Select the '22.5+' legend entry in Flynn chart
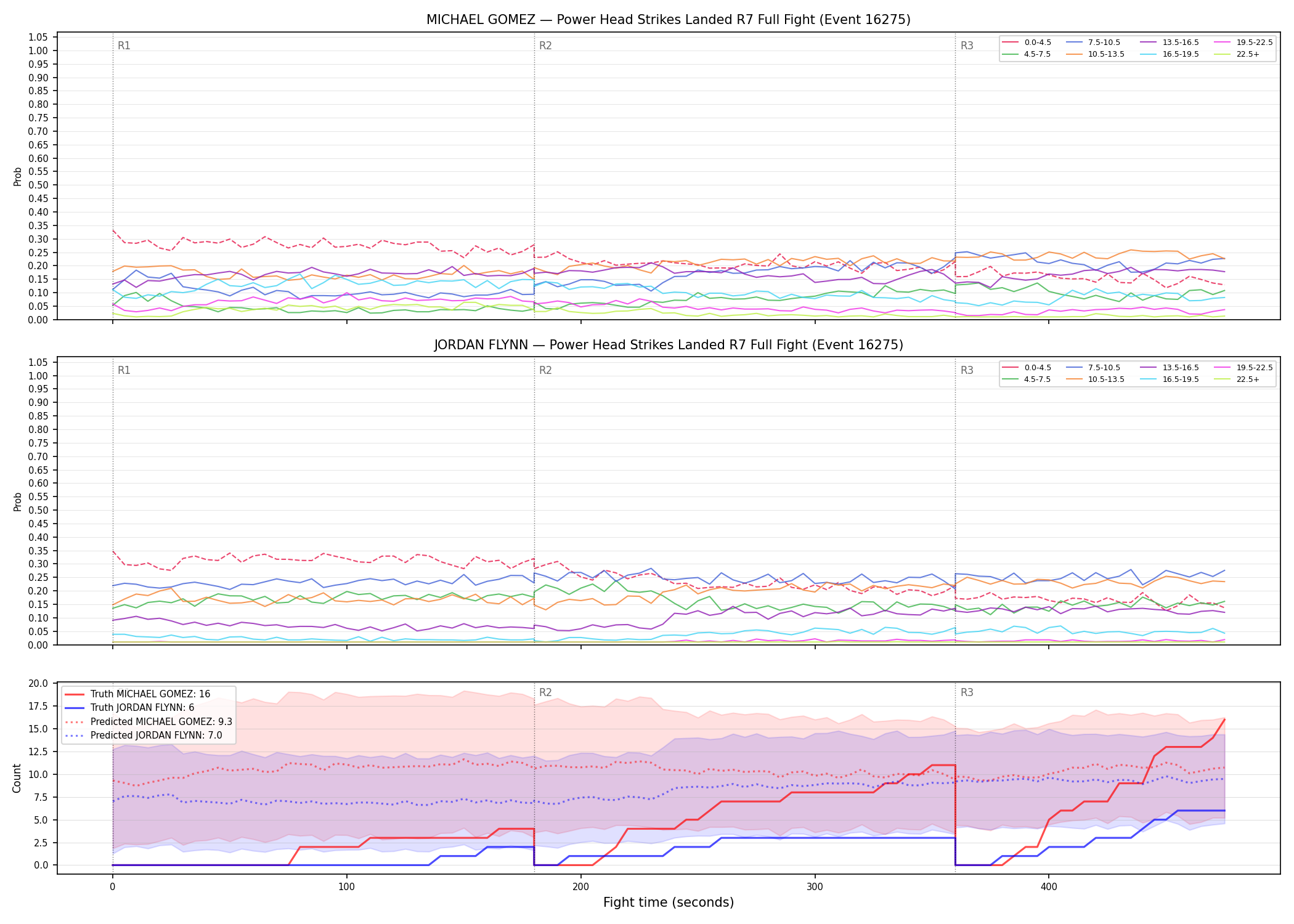 1237,379
